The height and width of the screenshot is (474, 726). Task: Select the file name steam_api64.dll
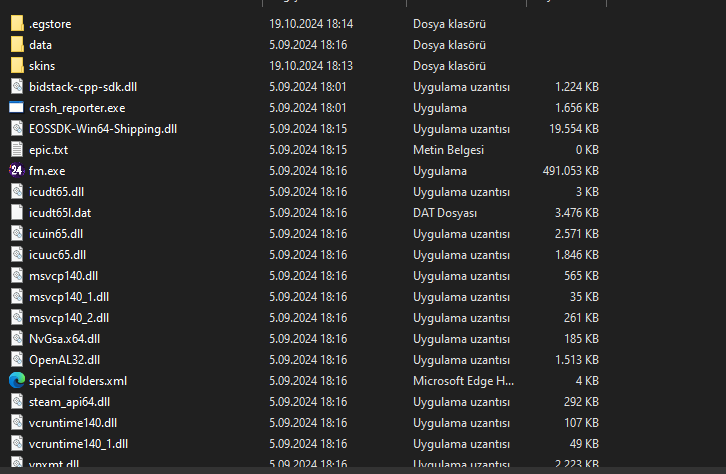coord(69,402)
